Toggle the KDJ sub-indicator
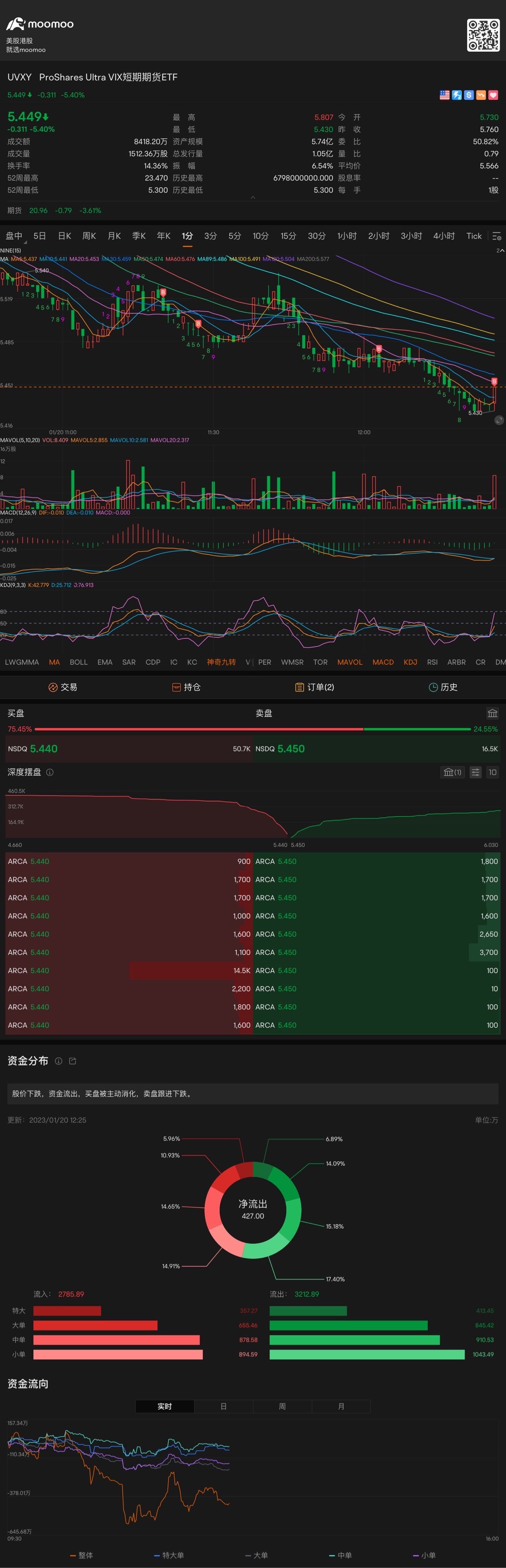 click(410, 662)
